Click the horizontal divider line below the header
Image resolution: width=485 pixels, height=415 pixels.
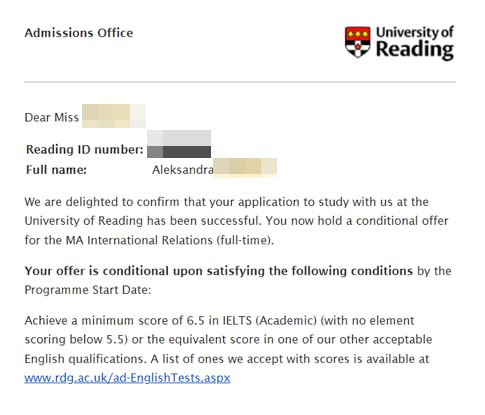click(240, 82)
